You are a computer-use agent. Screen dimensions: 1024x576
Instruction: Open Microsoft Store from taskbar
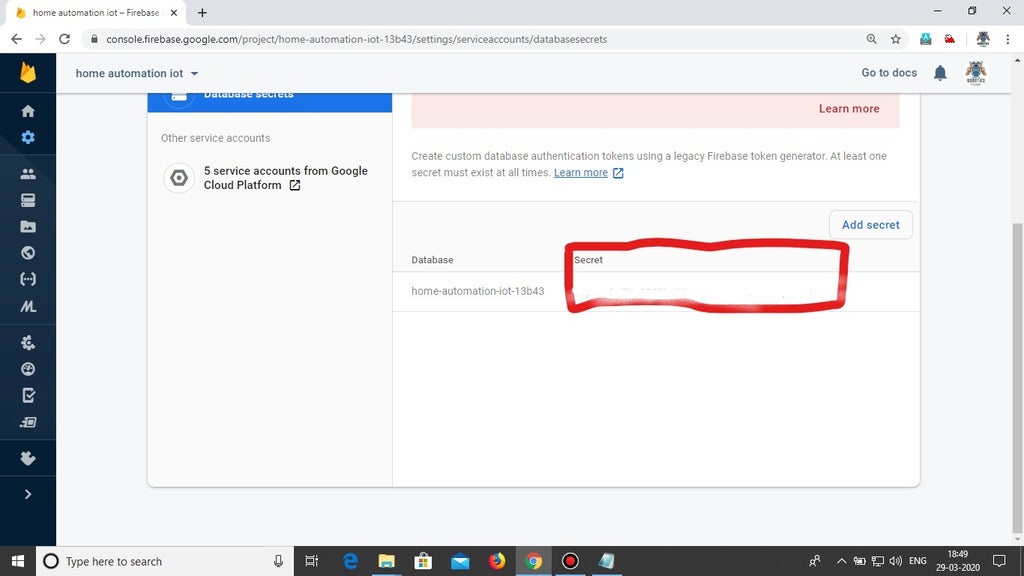click(423, 561)
